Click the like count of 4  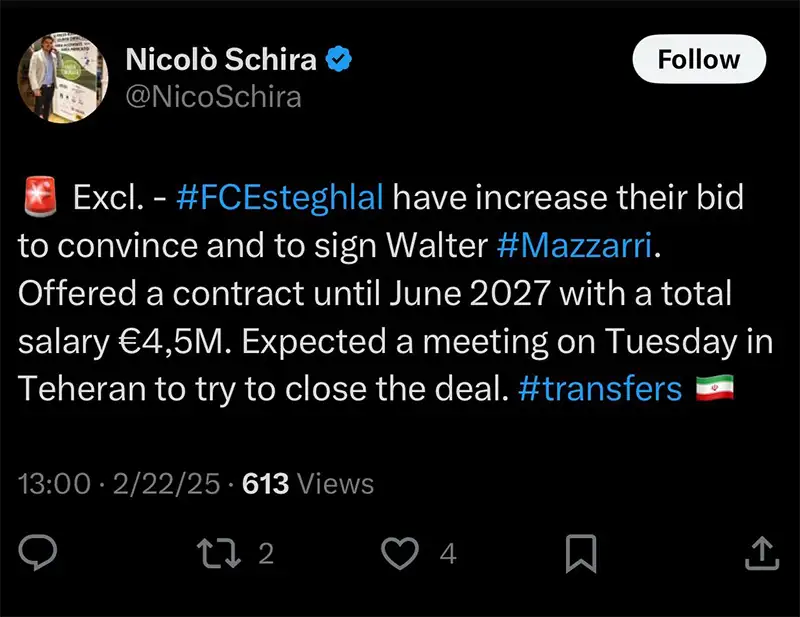449,553
